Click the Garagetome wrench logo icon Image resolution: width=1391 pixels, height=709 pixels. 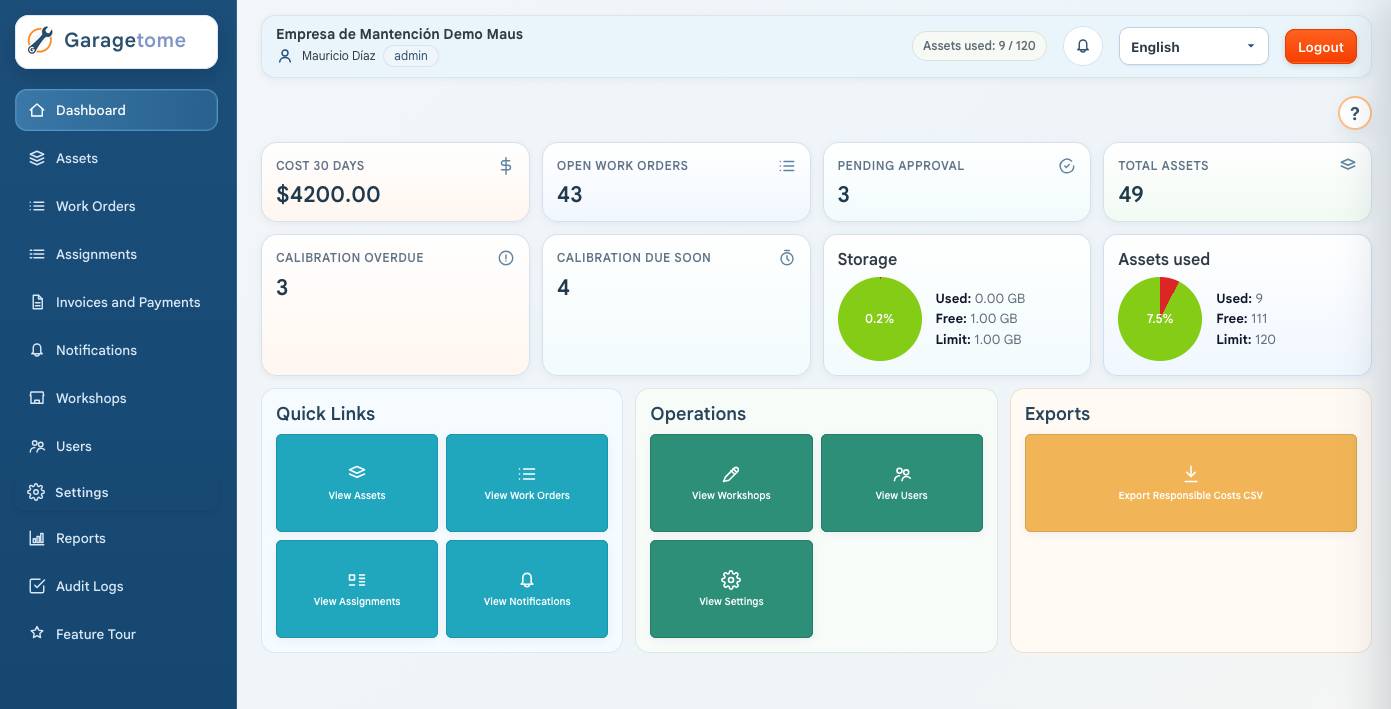coord(40,41)
